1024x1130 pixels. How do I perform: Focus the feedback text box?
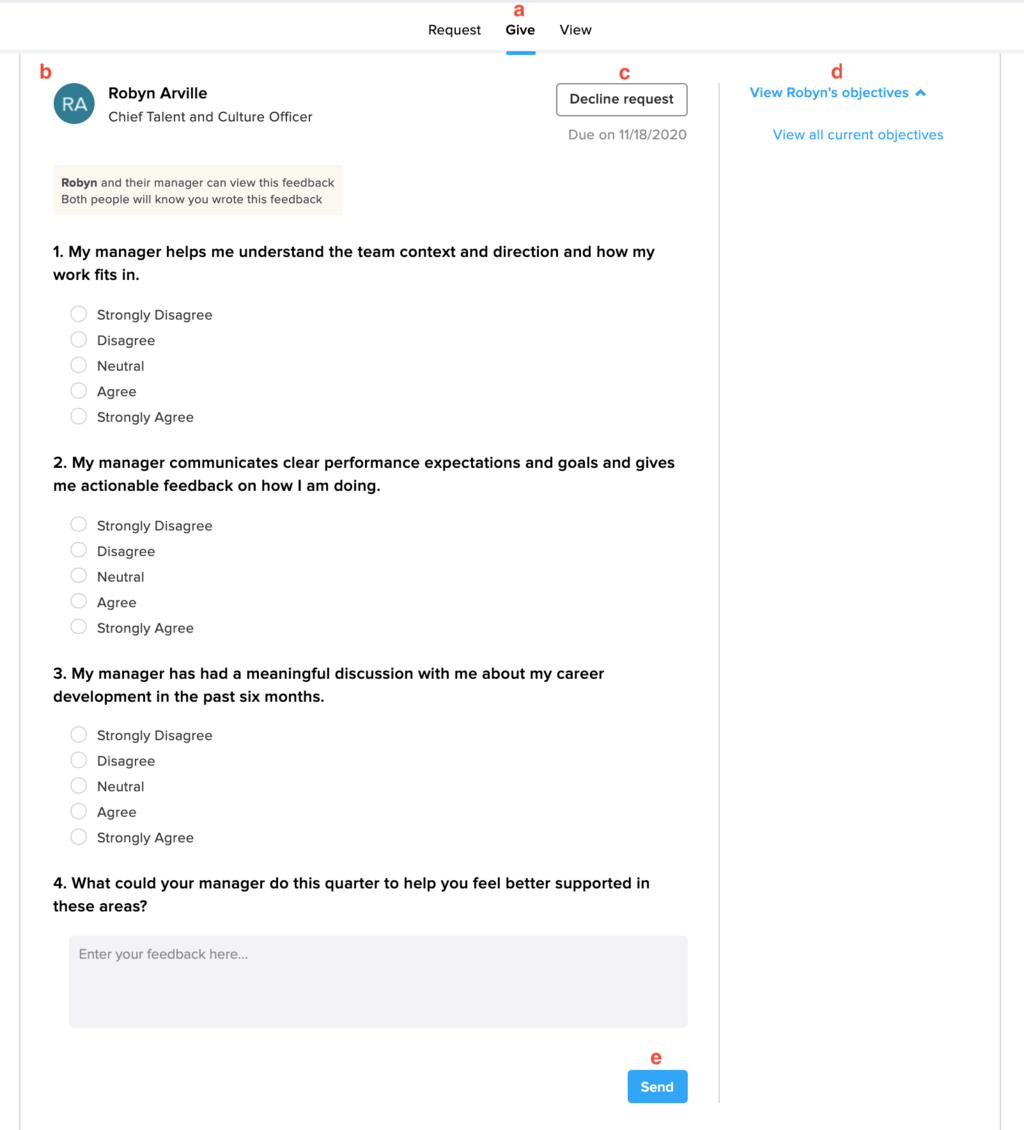pyautogui.click(x=378, y=982)
